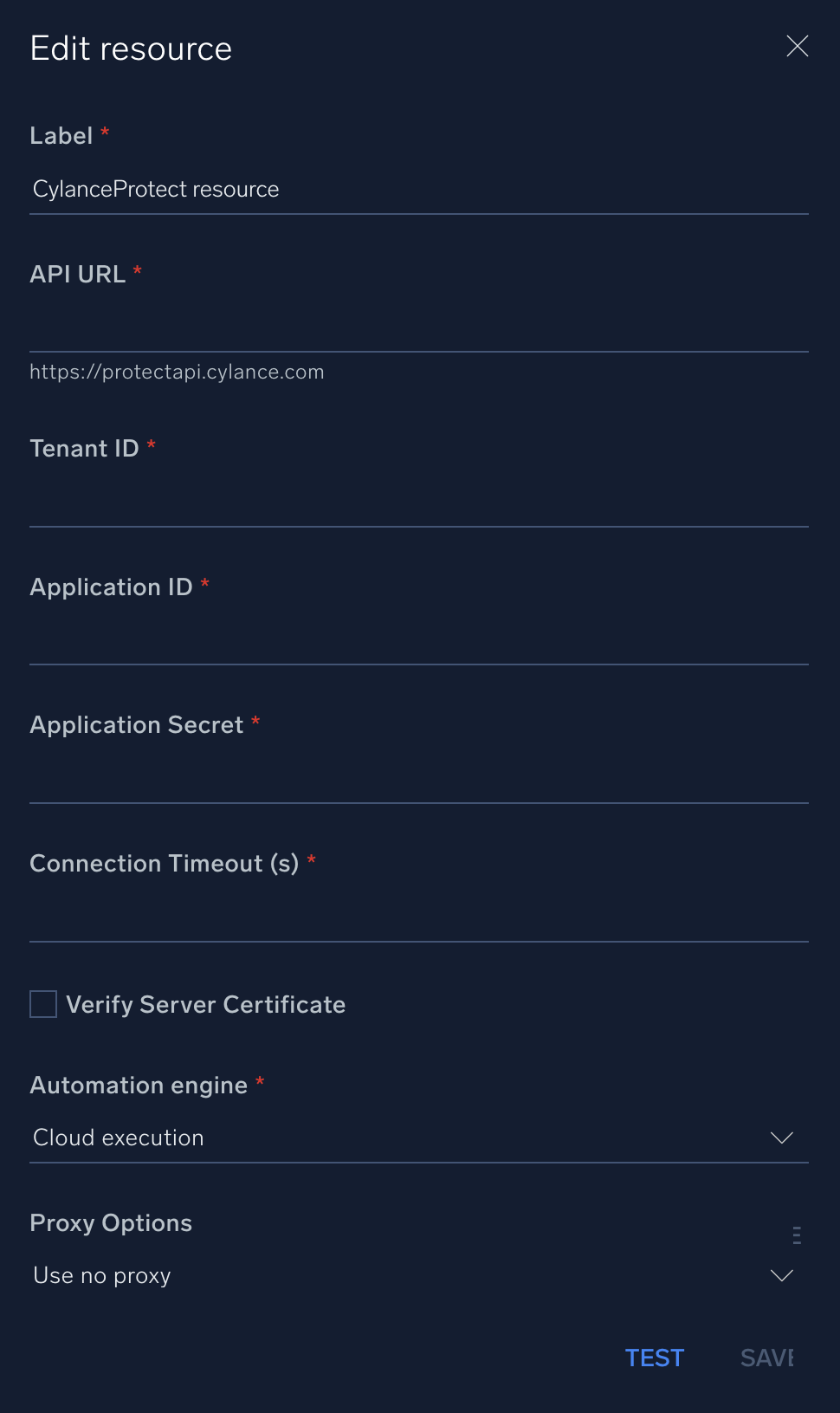Select the Label input containing CylanceProtect resource
Image resolution: width=840 pixels, height=1413 pixels.
pos(419,189)
